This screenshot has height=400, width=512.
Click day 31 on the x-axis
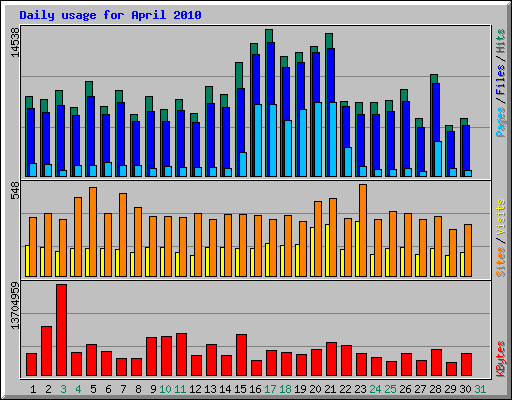click(480, 389)
